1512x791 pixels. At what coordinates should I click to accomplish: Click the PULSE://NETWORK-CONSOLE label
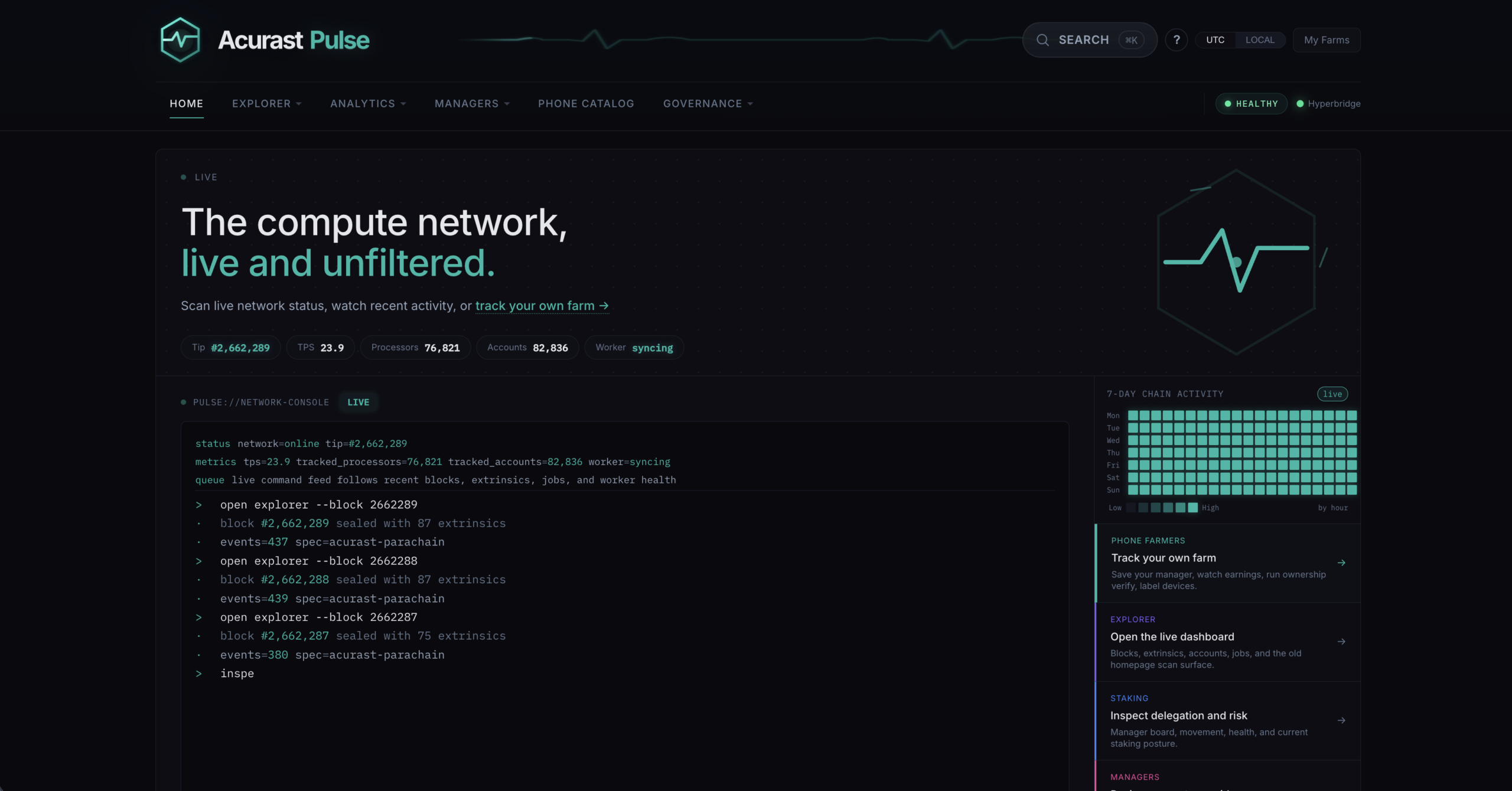(261, 402)
